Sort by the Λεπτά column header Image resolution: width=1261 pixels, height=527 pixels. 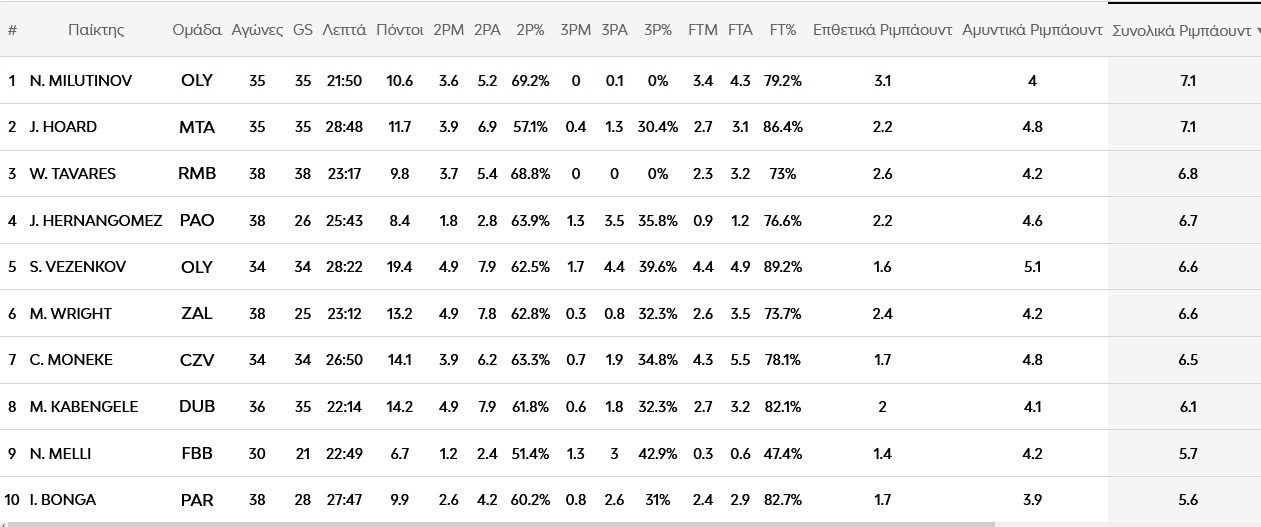click(344, 30)
